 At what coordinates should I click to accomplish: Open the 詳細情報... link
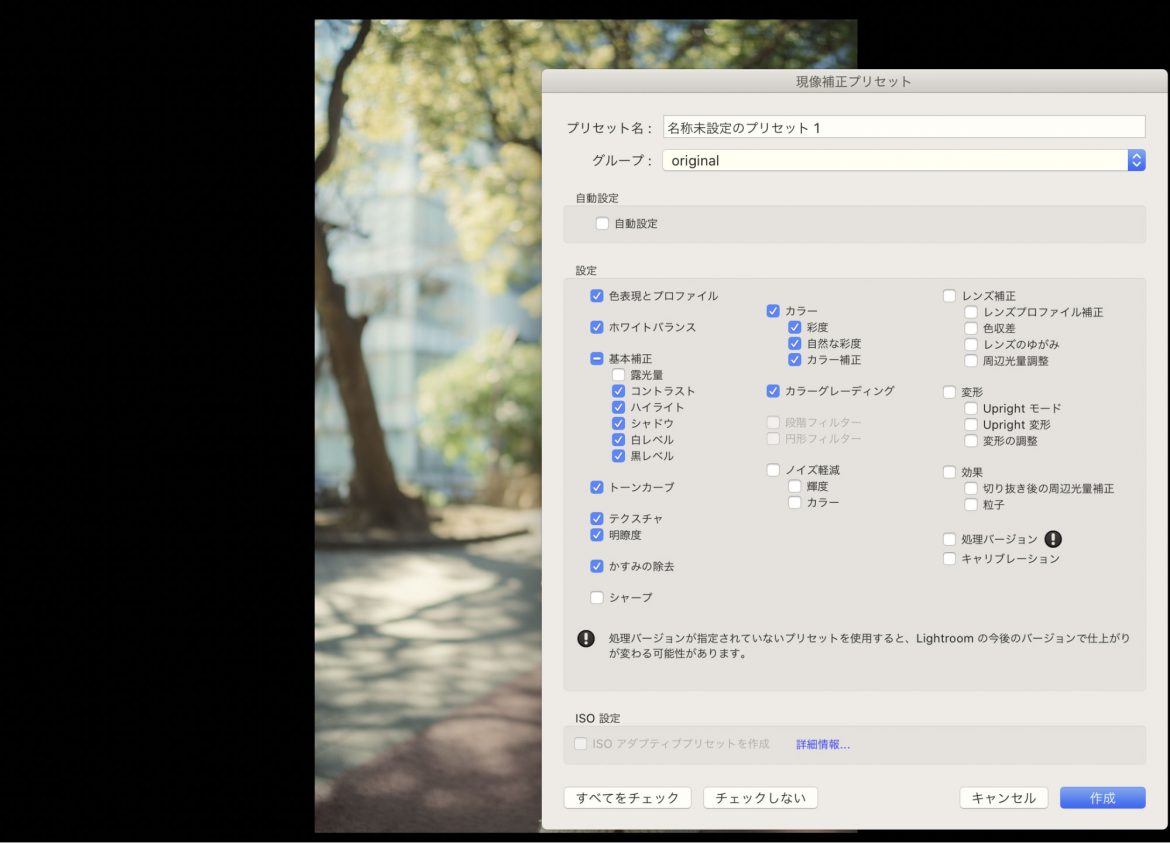822,744
